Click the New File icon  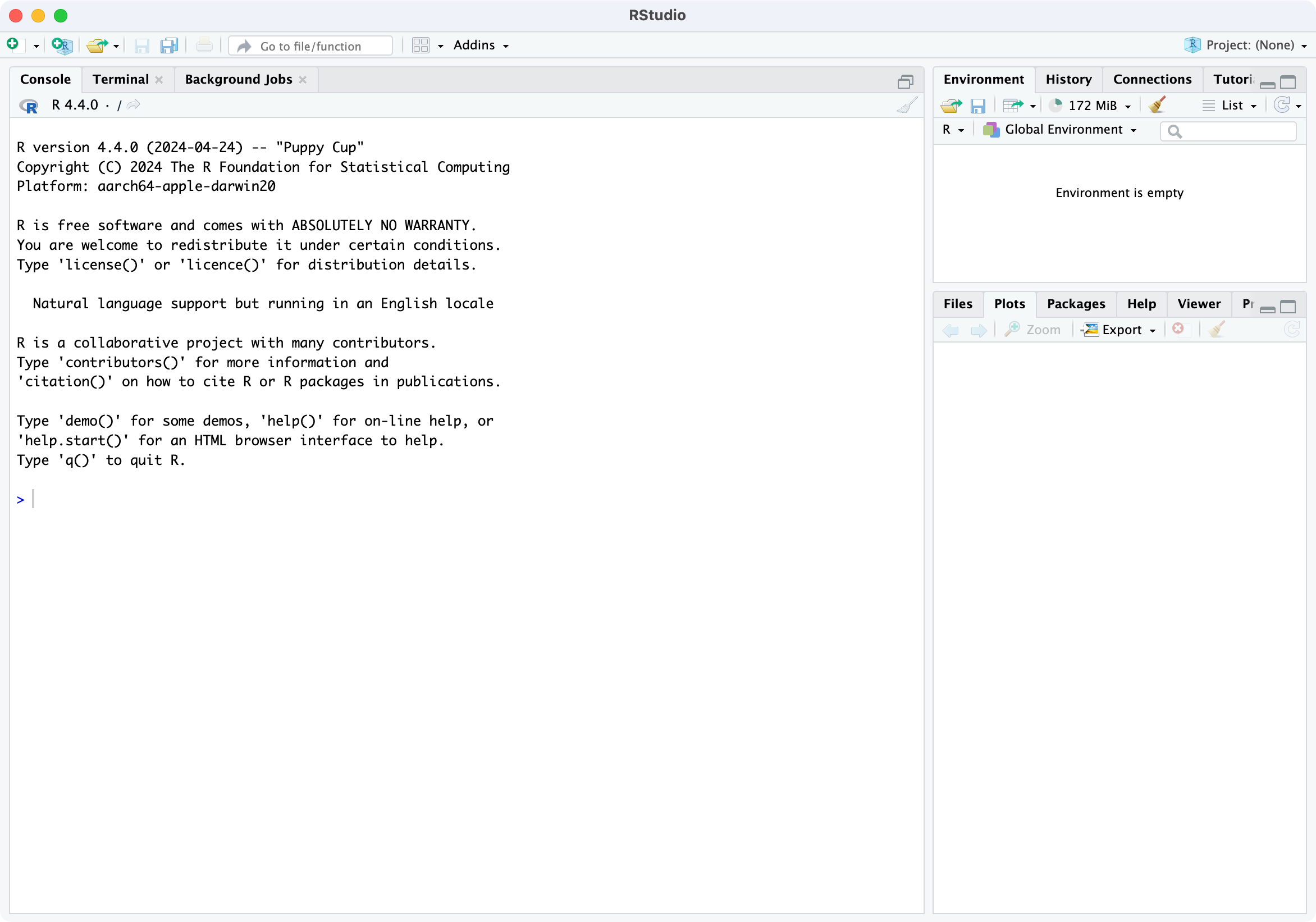pyautogui.click(x=15, y=45)
